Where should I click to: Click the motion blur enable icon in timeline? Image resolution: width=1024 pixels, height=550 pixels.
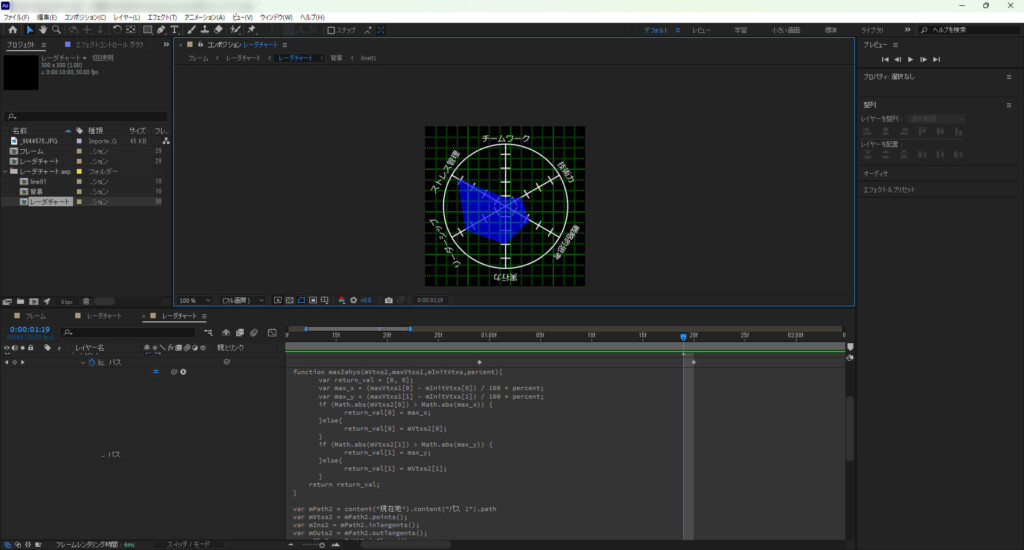coord(254,332)
